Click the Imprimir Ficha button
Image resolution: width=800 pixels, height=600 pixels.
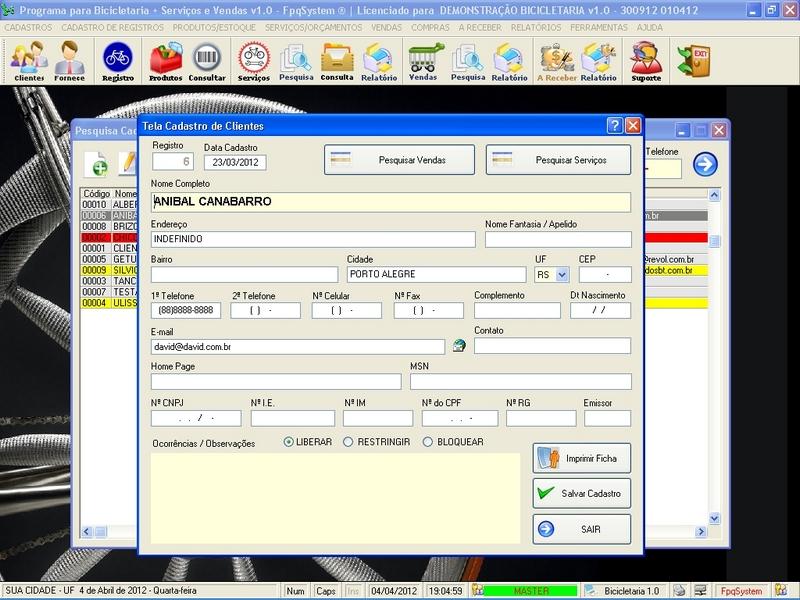click(x=581, y=458)
